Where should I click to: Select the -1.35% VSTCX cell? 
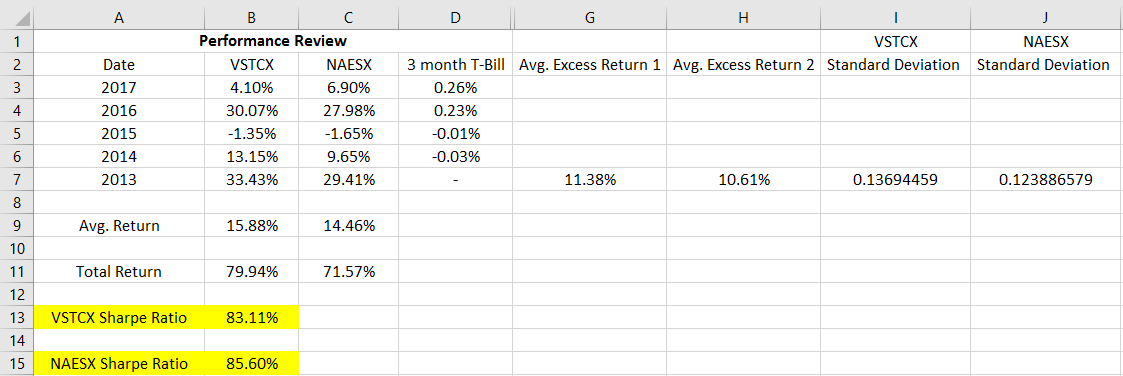tap(251, 133)
